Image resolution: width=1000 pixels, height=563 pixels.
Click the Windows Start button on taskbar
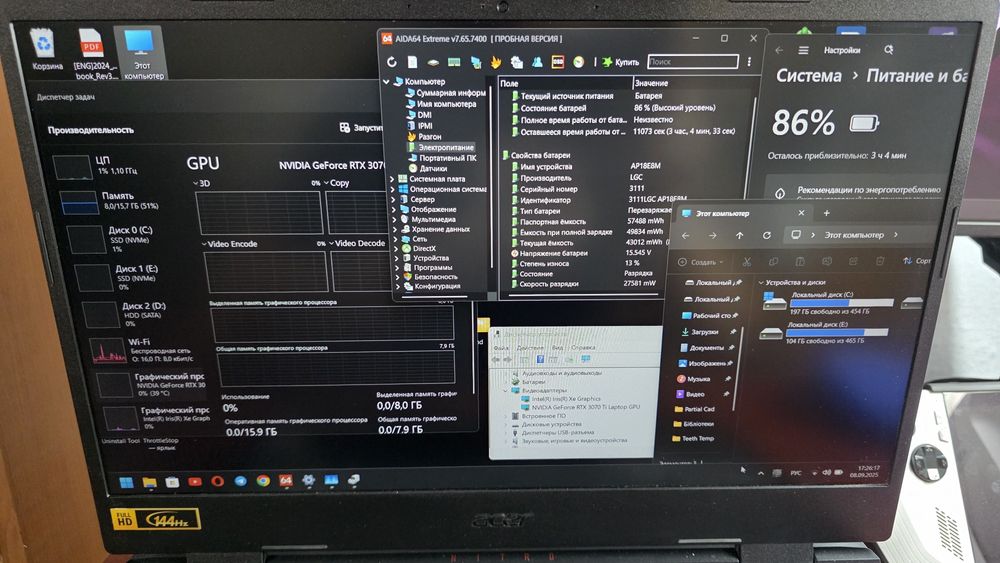tap(127, 483)
